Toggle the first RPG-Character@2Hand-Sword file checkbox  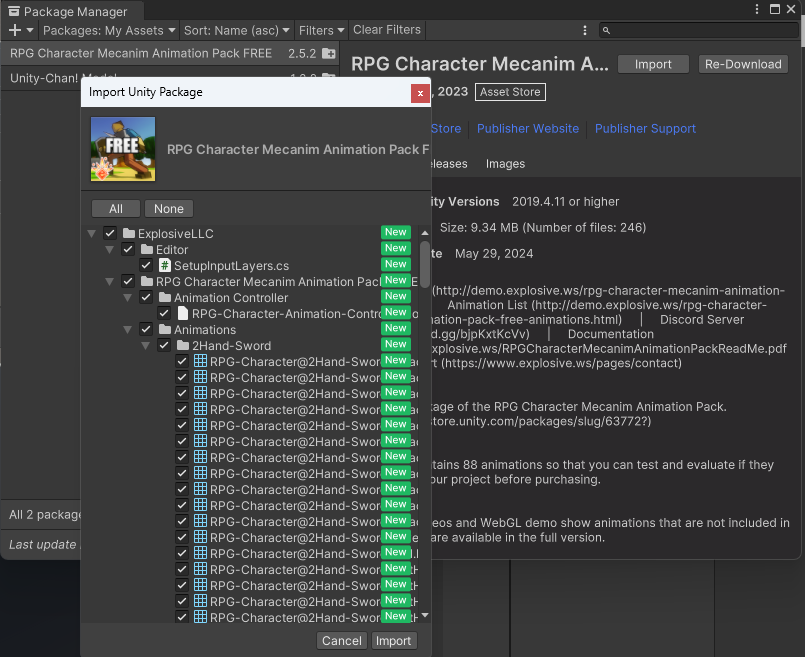(x=182, y=361)
